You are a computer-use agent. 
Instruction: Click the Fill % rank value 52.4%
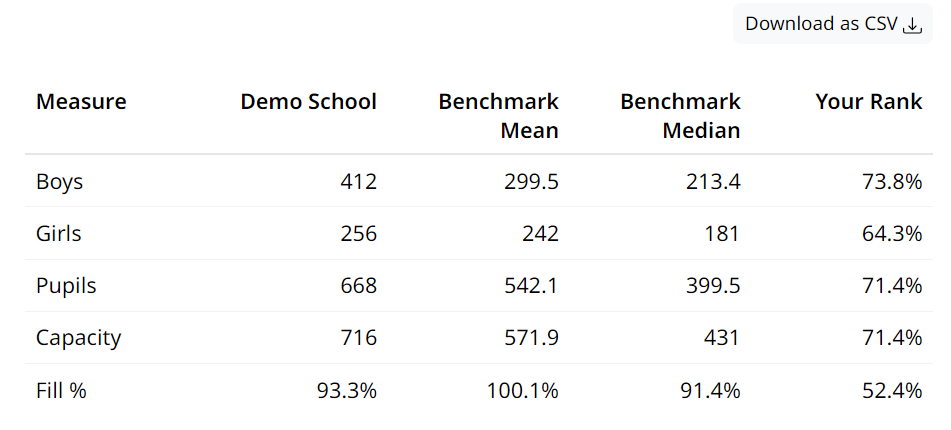892,390
